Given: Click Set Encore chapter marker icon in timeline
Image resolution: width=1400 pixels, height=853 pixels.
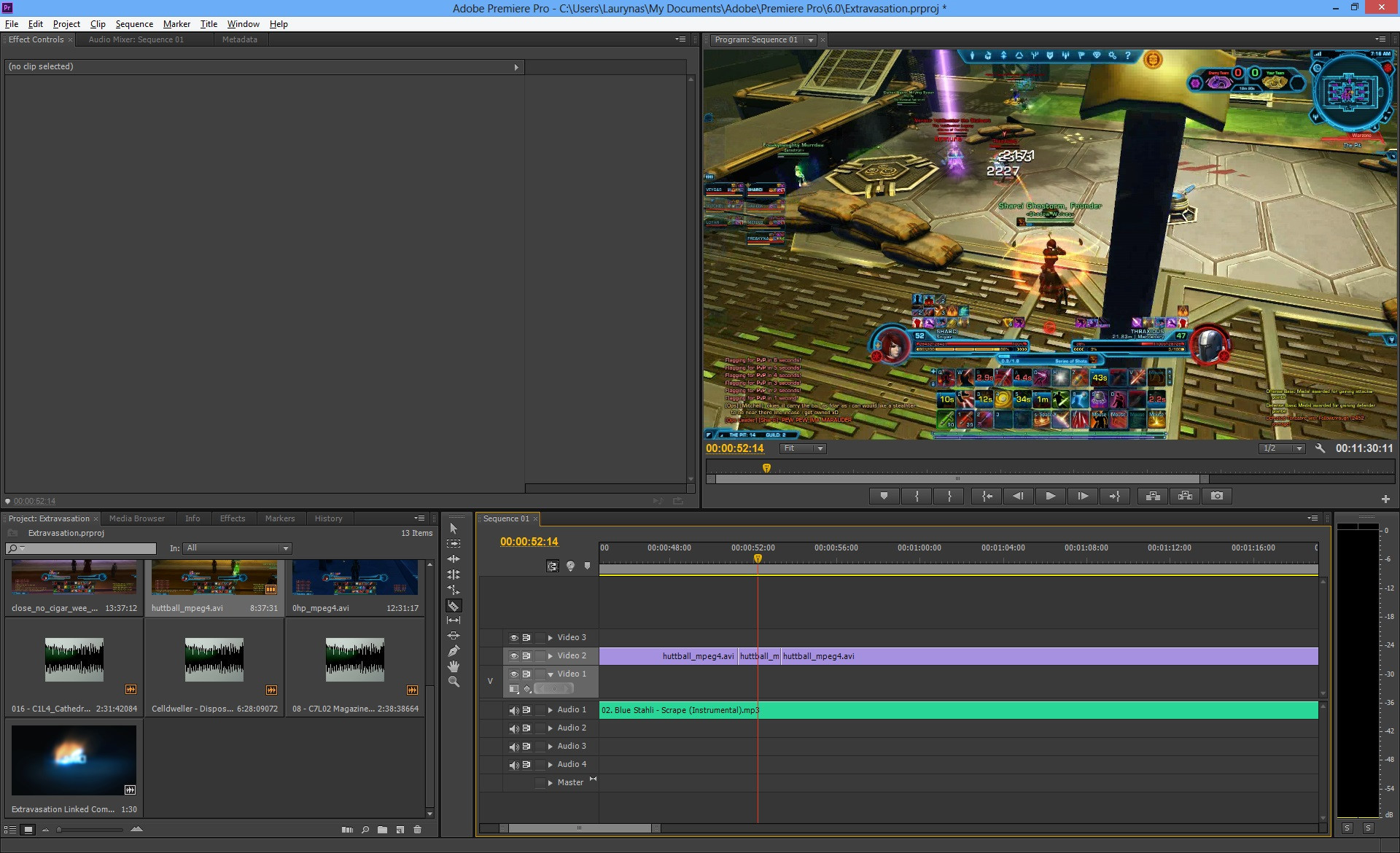Looking at the screenshot, I should [x=570, y=566].
